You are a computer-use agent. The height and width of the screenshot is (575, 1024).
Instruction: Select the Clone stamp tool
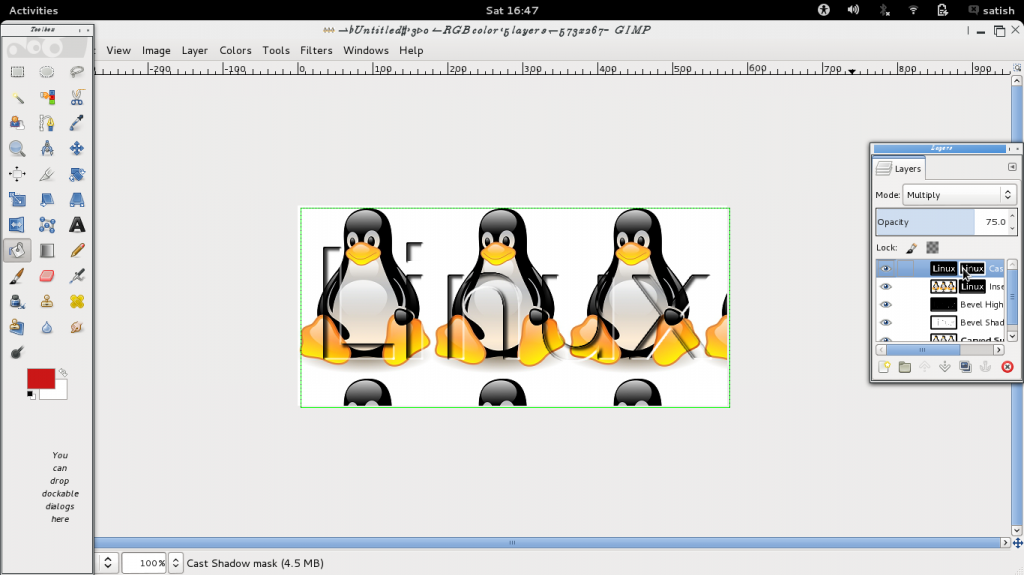pyautogui.click(x=46, y=301)
